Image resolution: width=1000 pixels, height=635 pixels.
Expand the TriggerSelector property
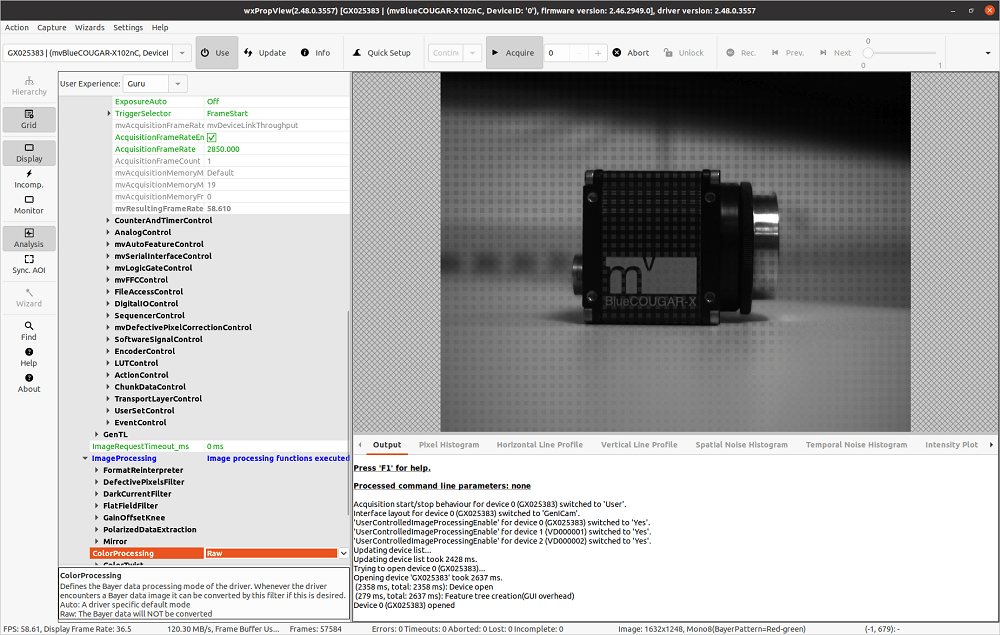[x=109, y=113]
